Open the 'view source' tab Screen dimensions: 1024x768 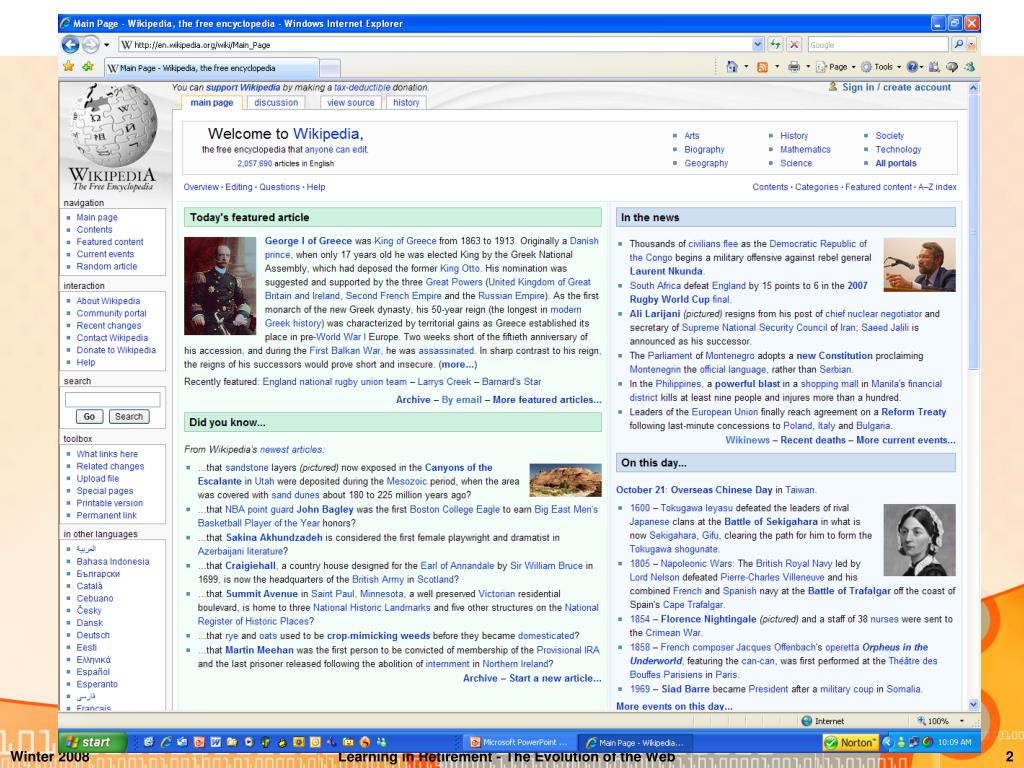[351, 103]
